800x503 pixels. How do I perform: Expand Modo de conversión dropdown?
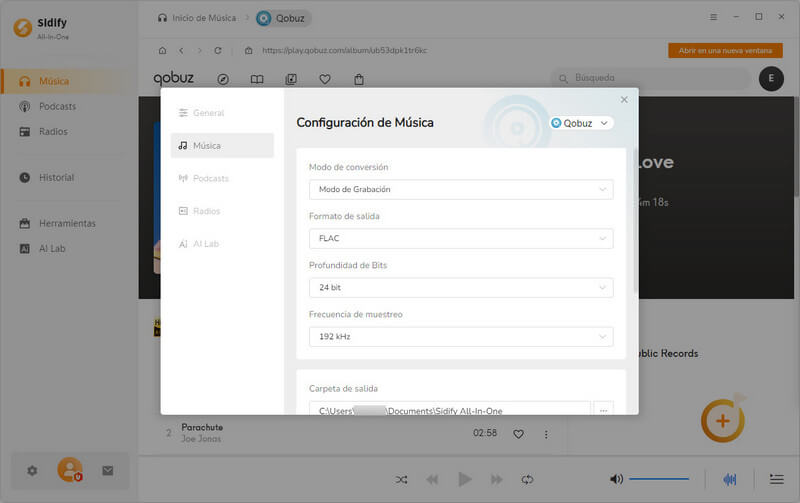click(461, 189)
